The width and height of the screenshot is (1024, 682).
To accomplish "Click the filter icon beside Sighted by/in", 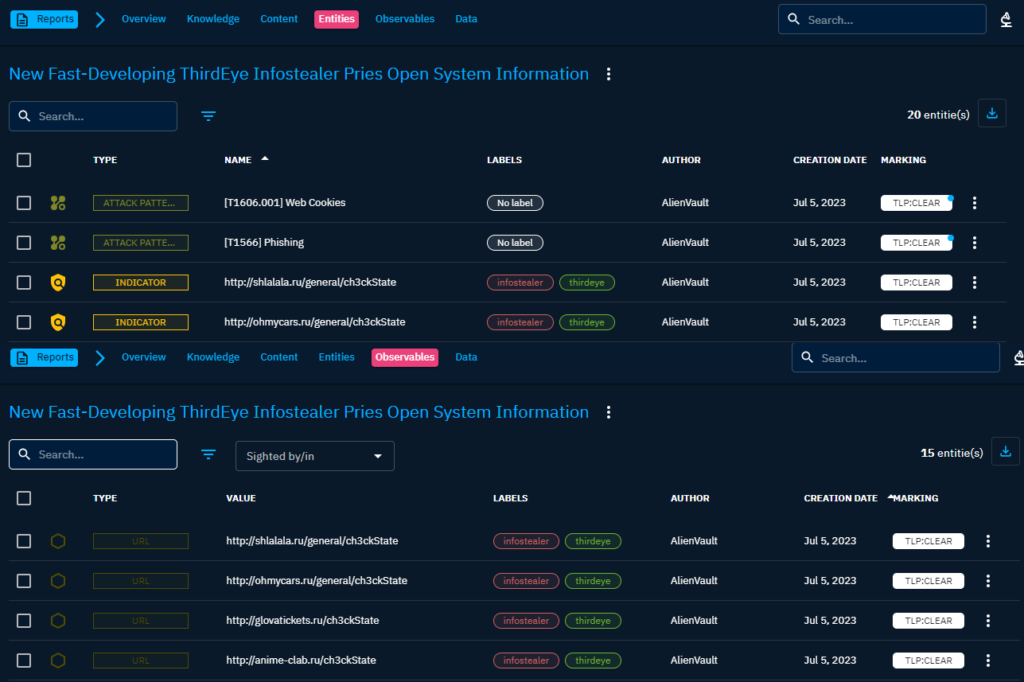I will click(x=208, y=455).
